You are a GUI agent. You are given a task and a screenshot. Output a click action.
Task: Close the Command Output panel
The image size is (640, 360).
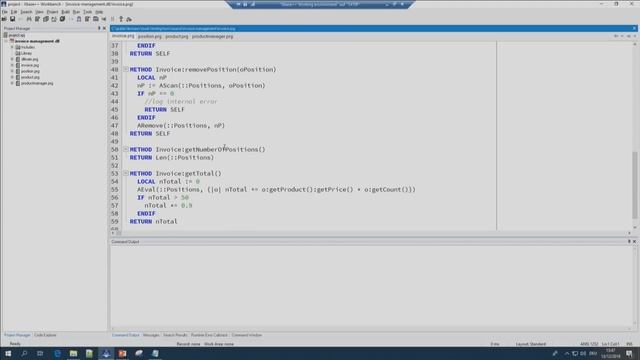click(634, 242)
